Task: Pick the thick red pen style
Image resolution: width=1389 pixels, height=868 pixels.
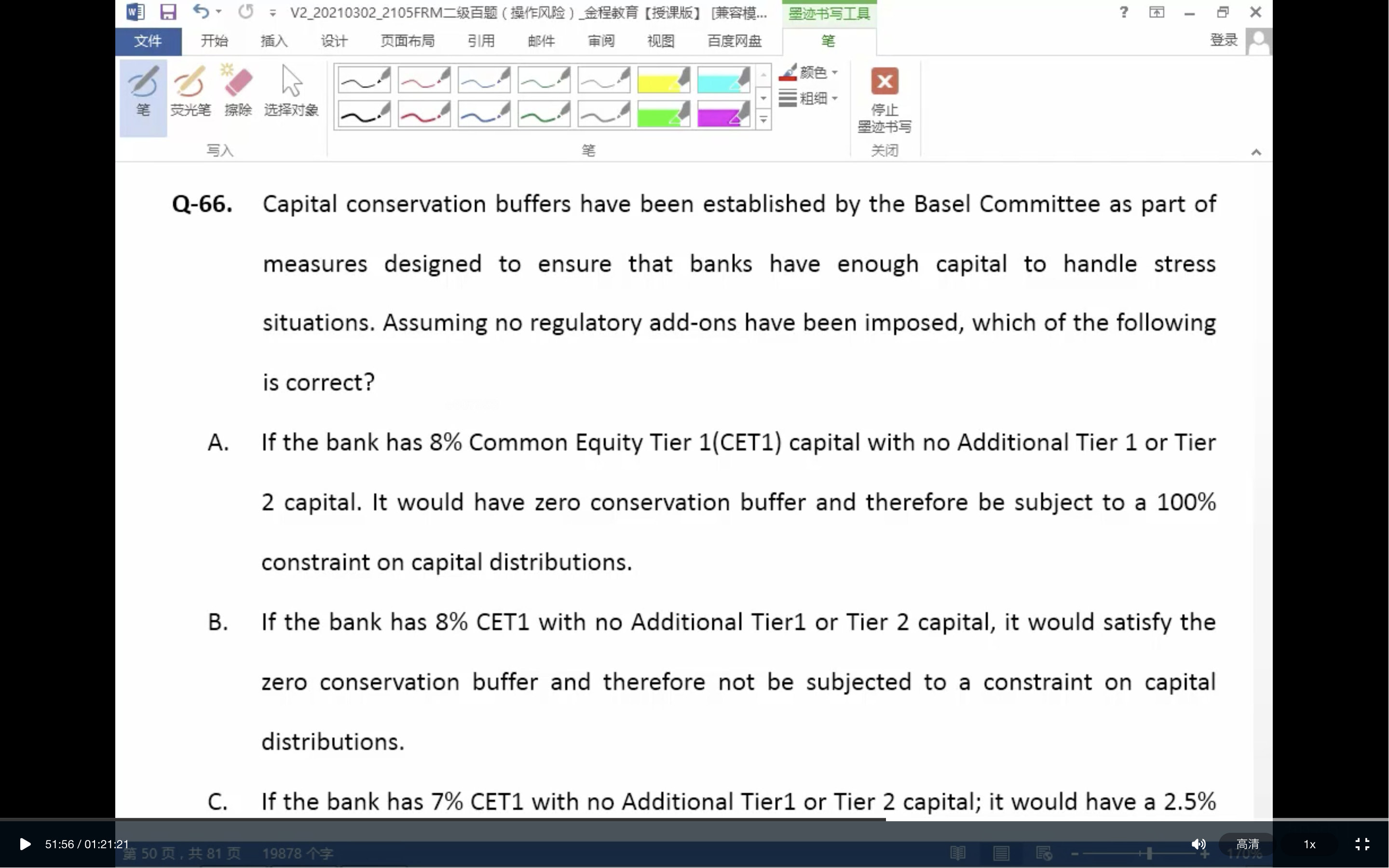Action: 424,114
